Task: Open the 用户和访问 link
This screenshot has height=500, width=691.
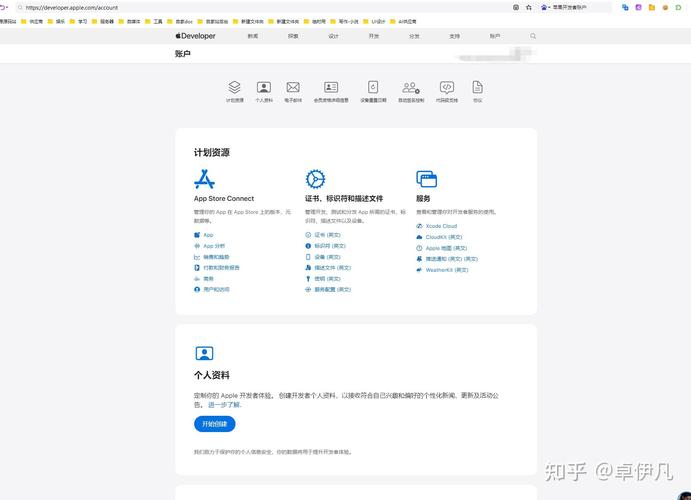Action: 216,289
